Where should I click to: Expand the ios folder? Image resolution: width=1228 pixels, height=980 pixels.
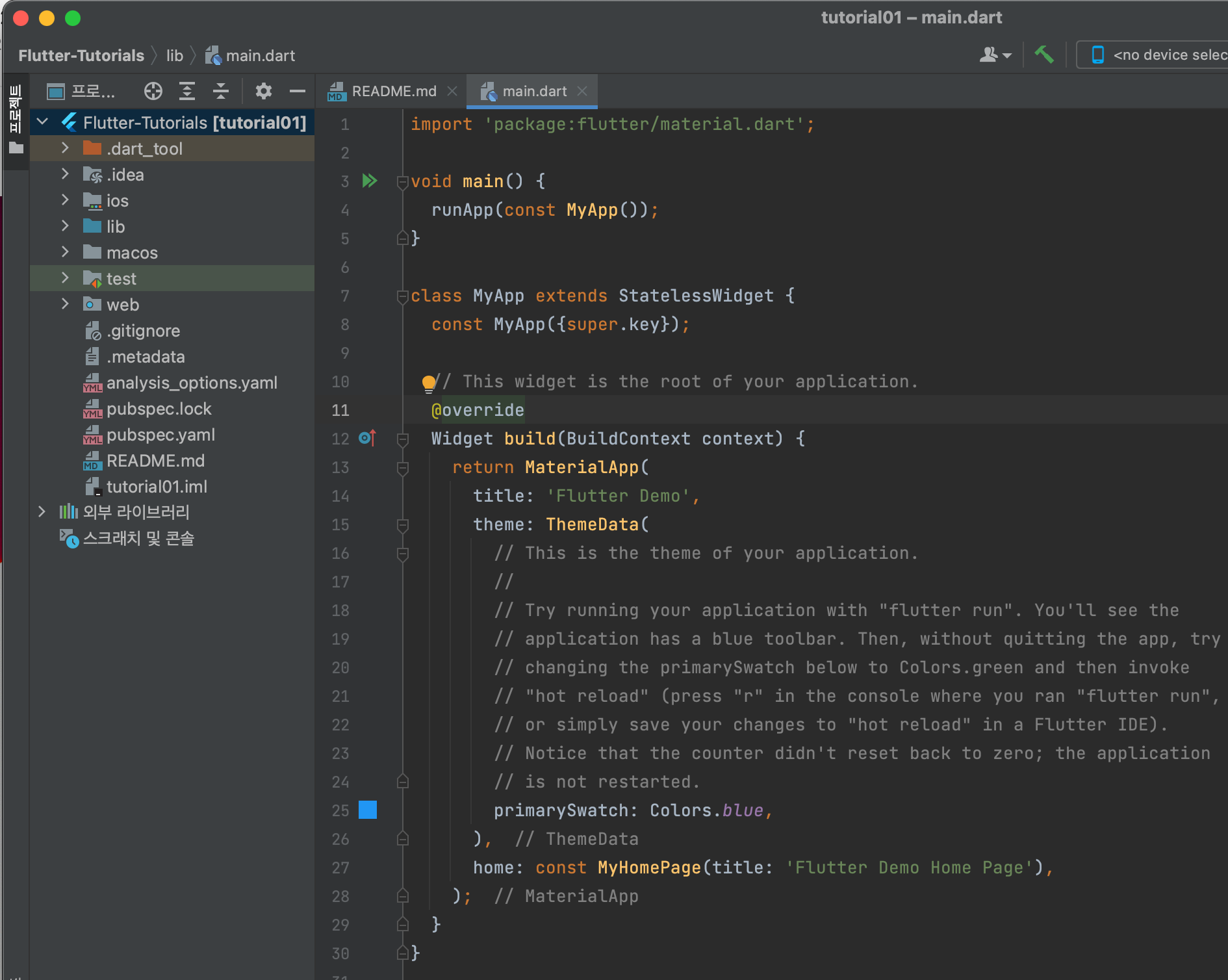point(65,200)
